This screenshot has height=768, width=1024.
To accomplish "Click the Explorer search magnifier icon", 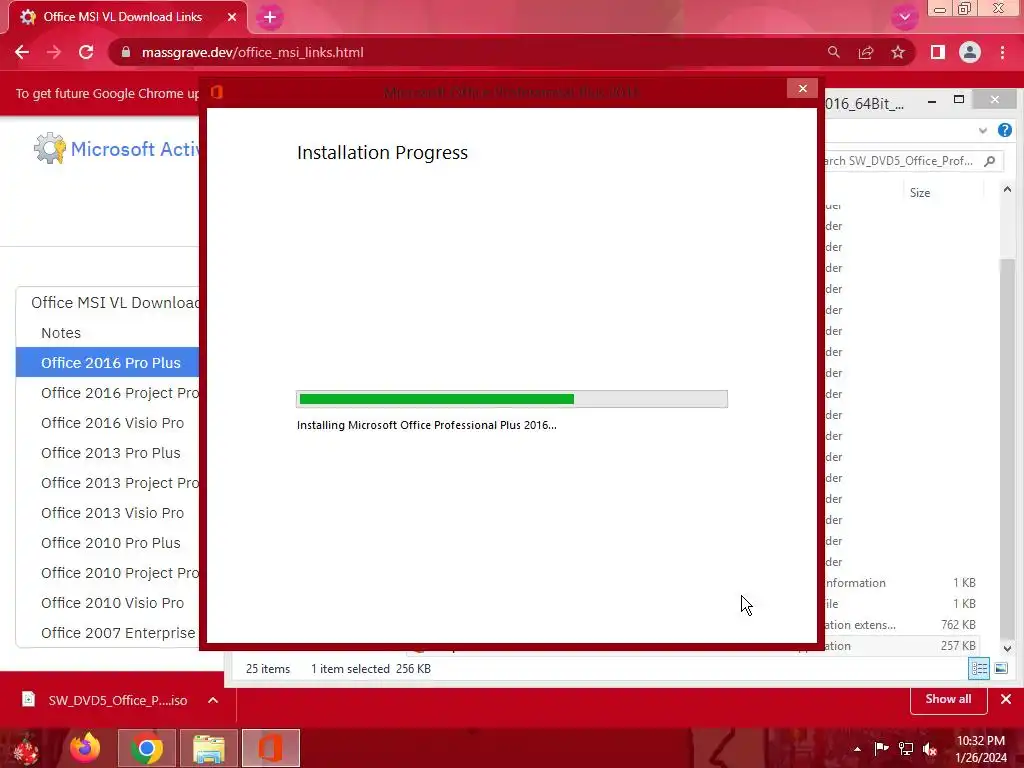I will coord(990,161).
